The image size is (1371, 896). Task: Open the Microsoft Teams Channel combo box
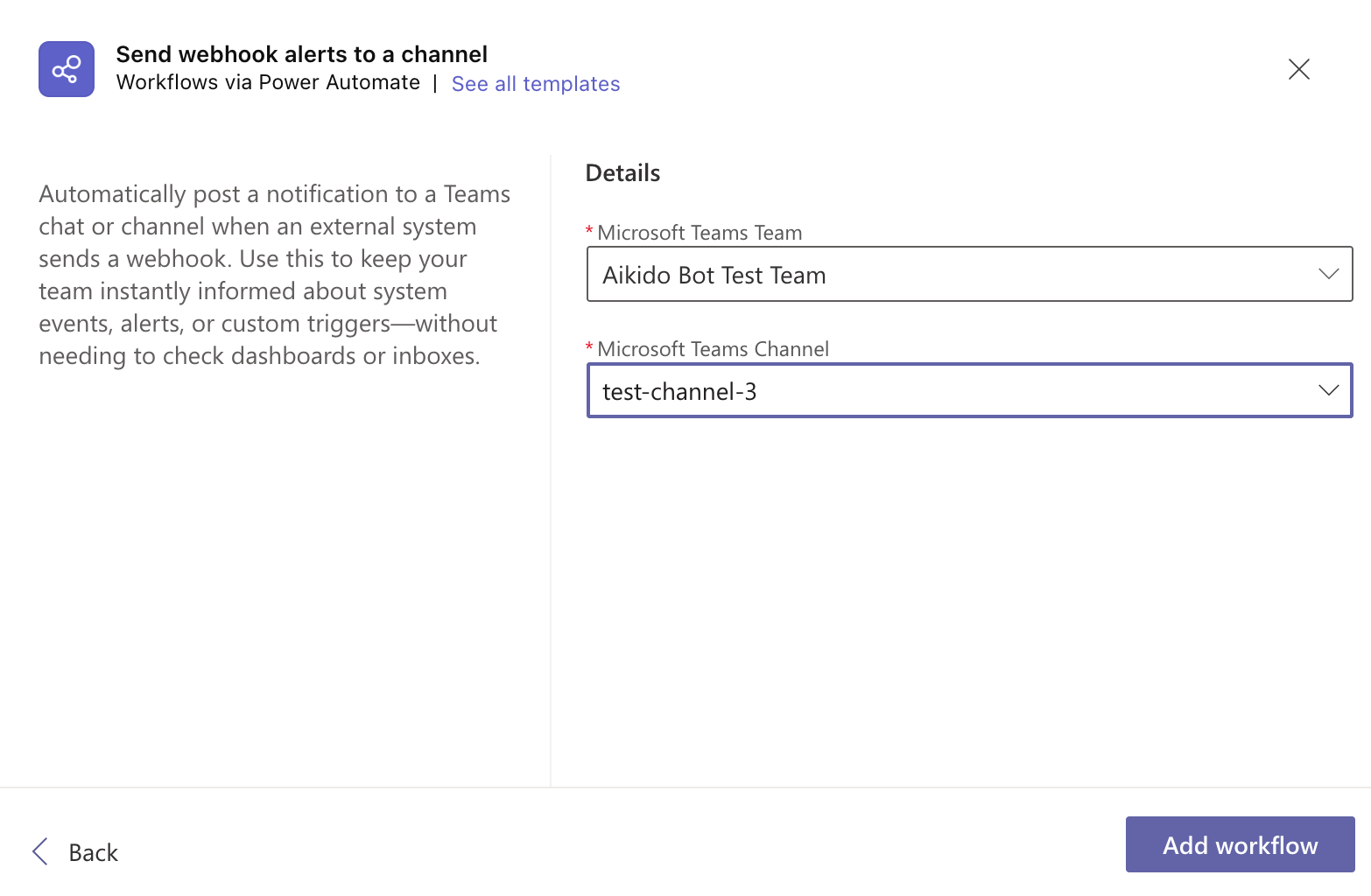click(x=968, y=390)
